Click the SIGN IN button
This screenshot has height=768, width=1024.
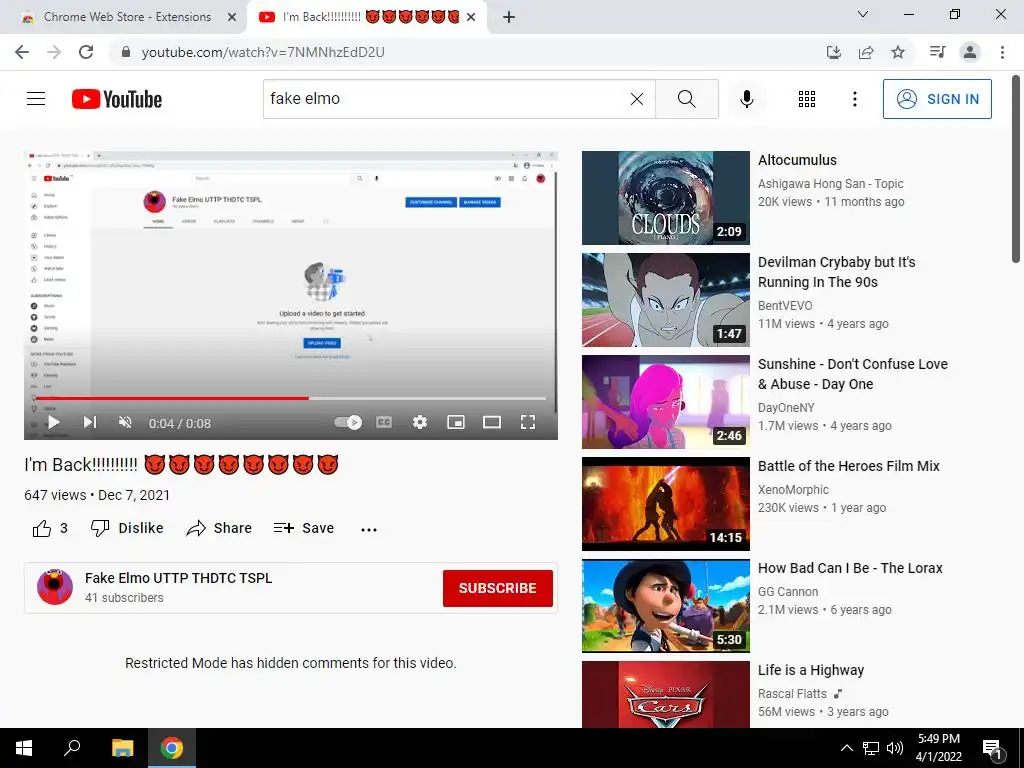click(937, 99)
